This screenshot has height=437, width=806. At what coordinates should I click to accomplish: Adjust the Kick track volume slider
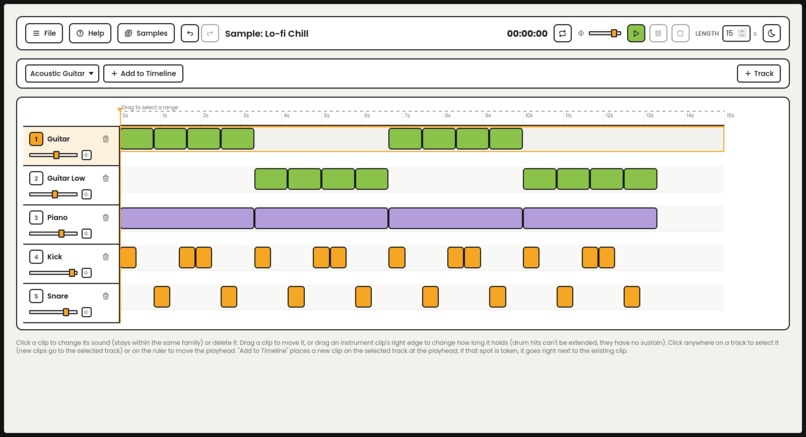53,272
